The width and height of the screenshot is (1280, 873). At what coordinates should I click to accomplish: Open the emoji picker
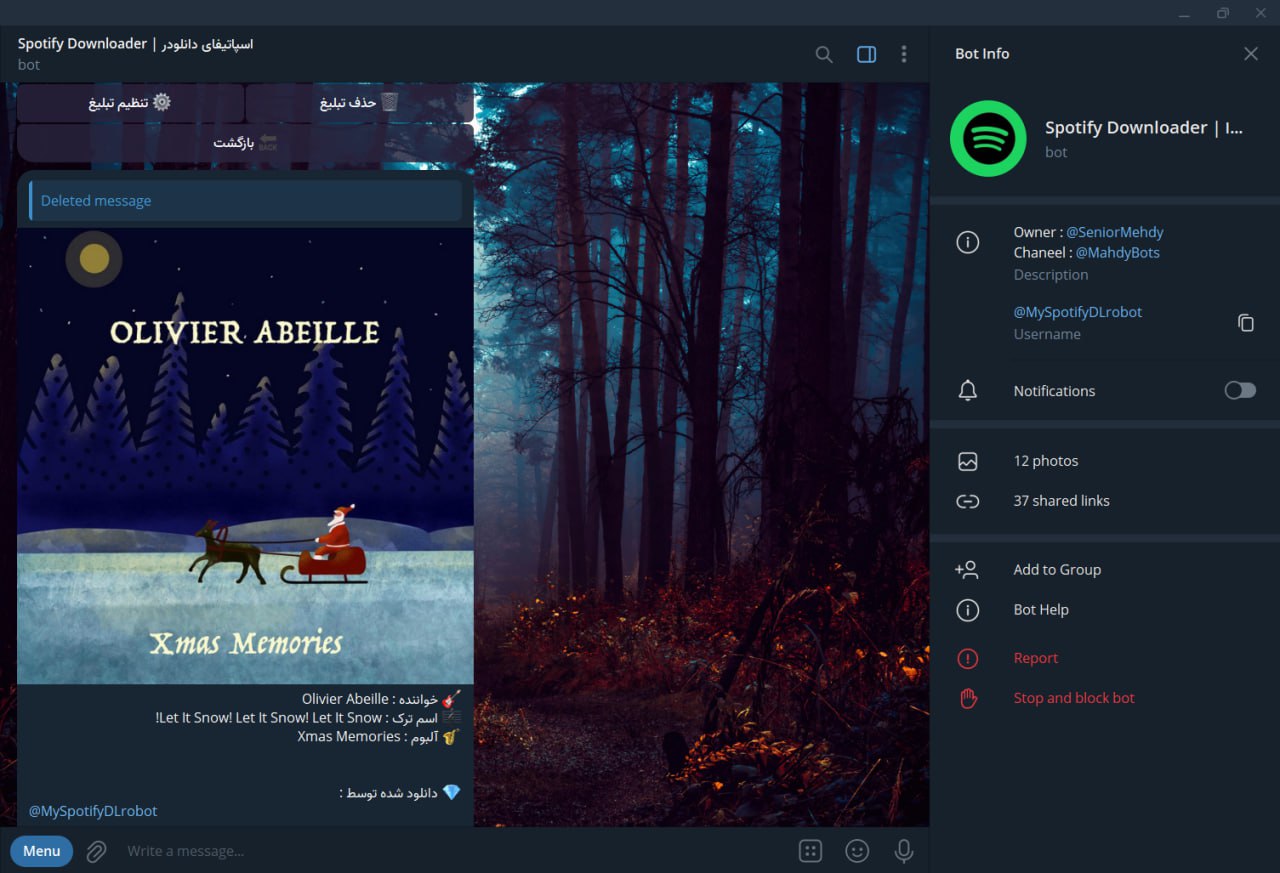857,851
